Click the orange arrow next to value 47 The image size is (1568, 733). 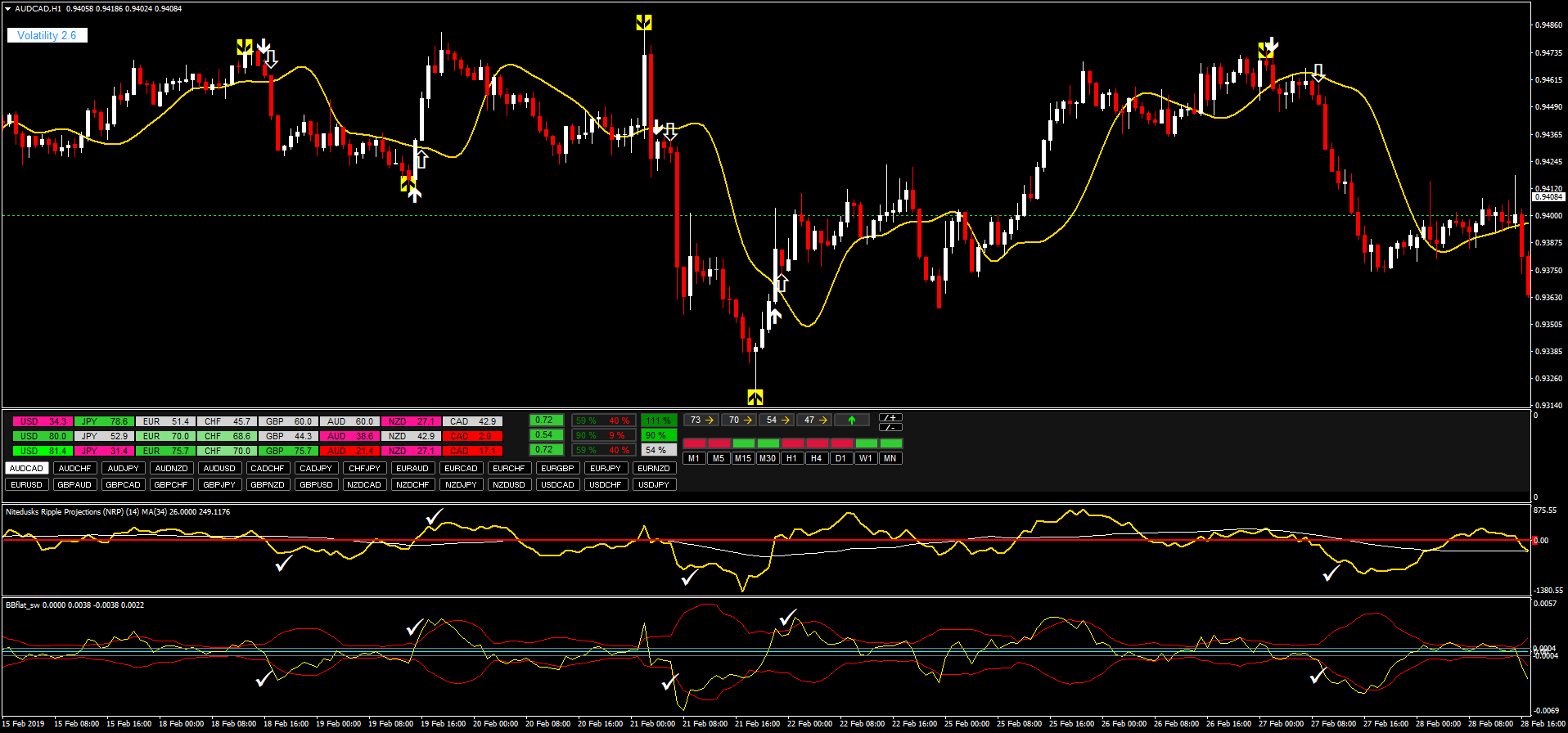823,420
